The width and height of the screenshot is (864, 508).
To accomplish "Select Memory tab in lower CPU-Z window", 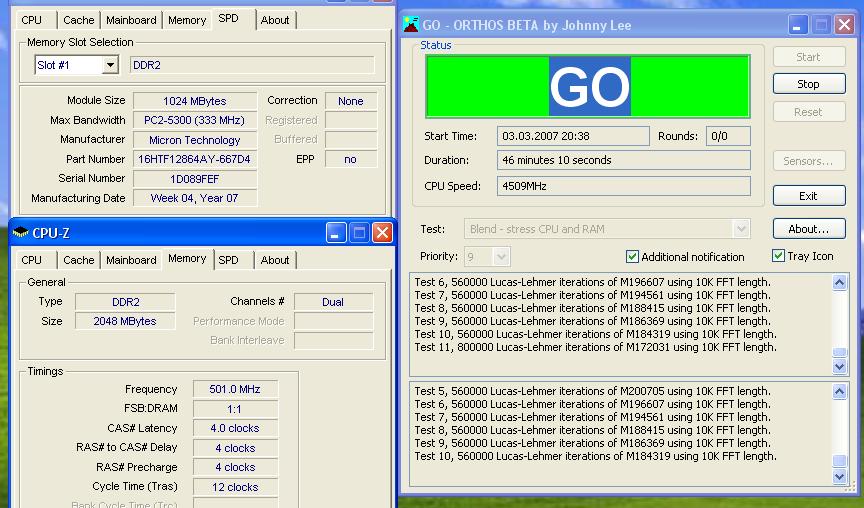I will (x=187, y=258).
